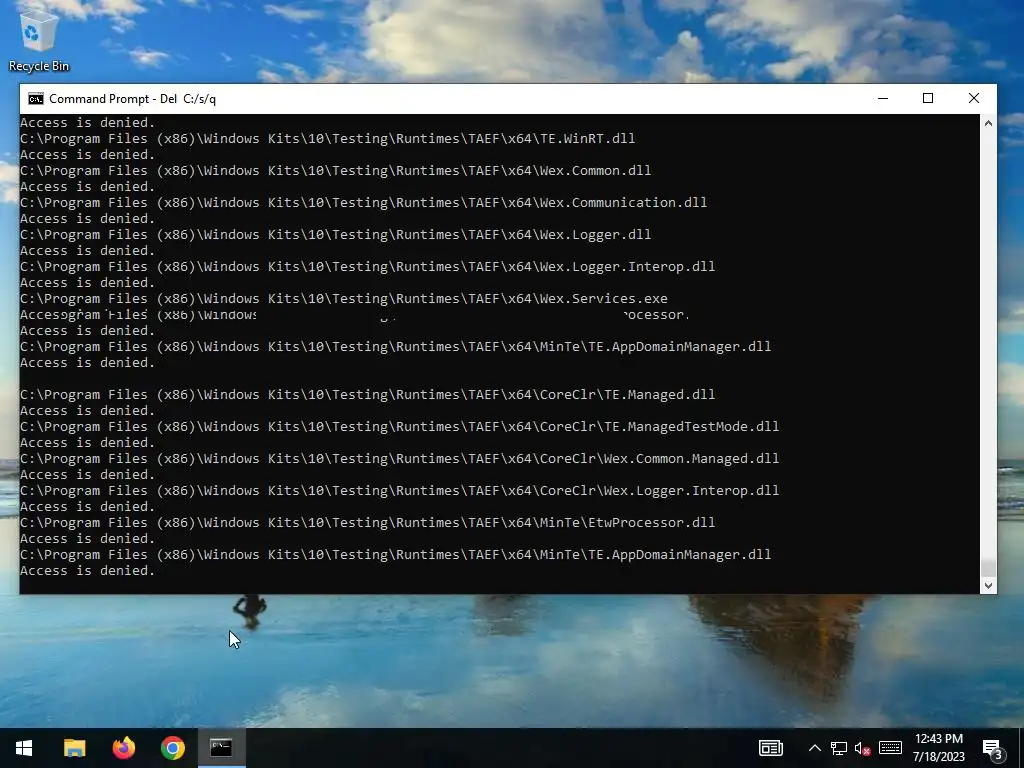Click the line ending with TE.WinRT.dll
This screenshot has height=768, width=1024.
coord(327,138)
